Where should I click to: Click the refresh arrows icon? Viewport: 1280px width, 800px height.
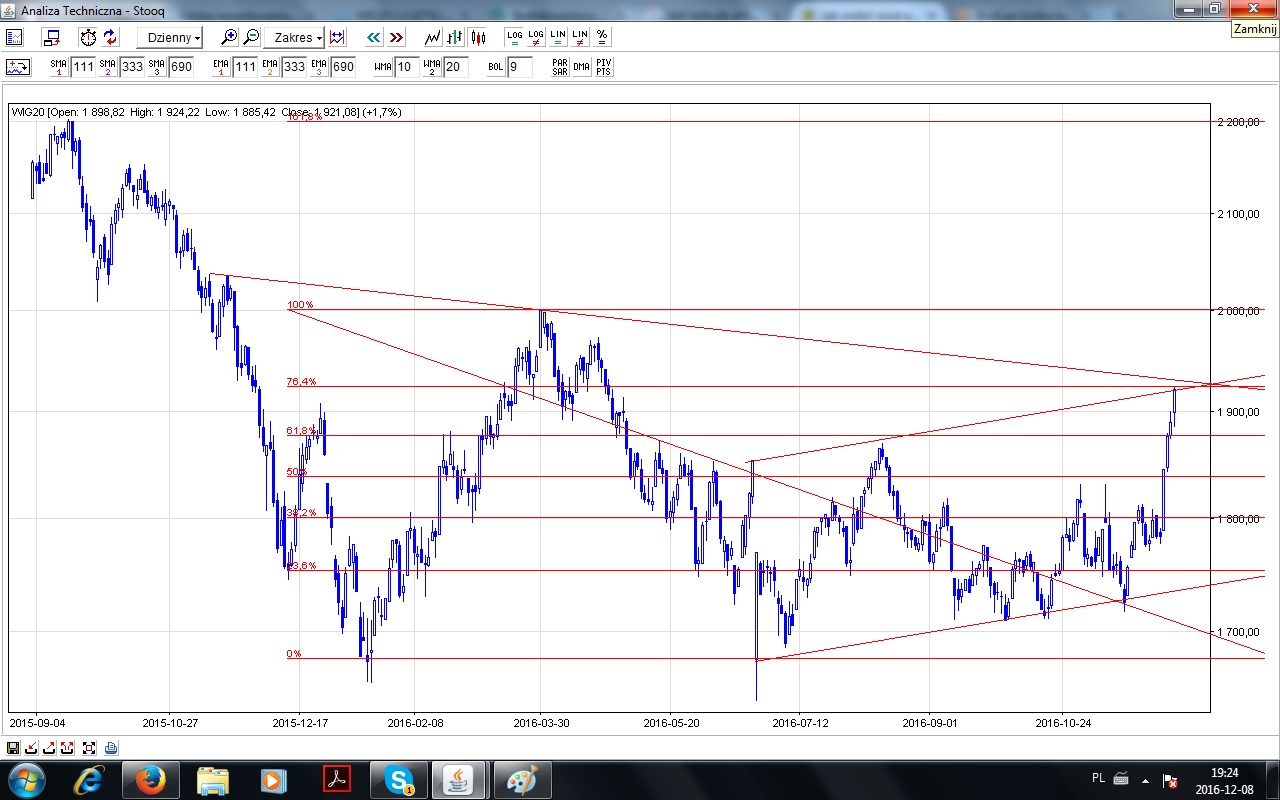point(110,37)
